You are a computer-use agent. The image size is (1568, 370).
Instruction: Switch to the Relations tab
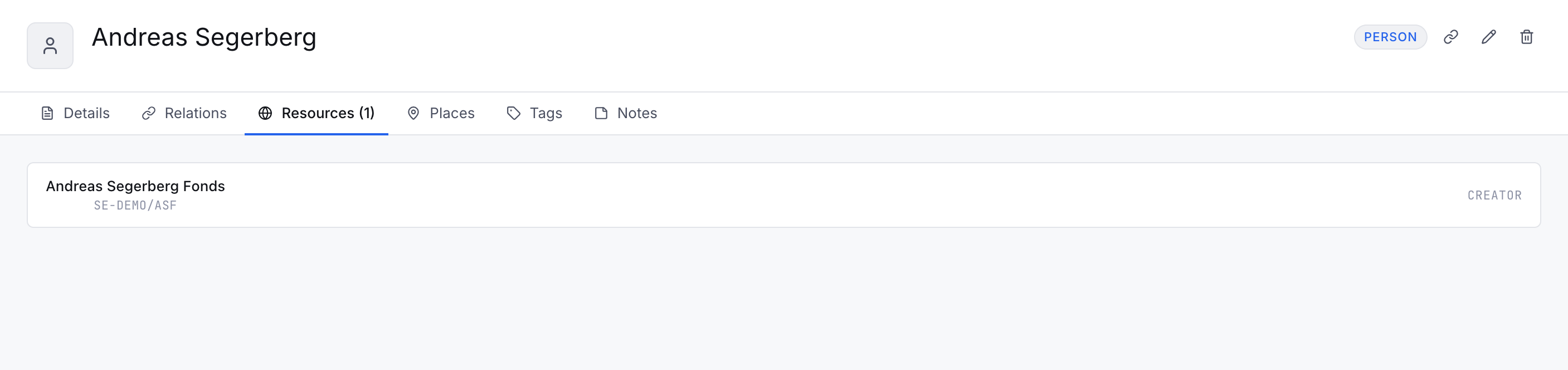[184, 113]
